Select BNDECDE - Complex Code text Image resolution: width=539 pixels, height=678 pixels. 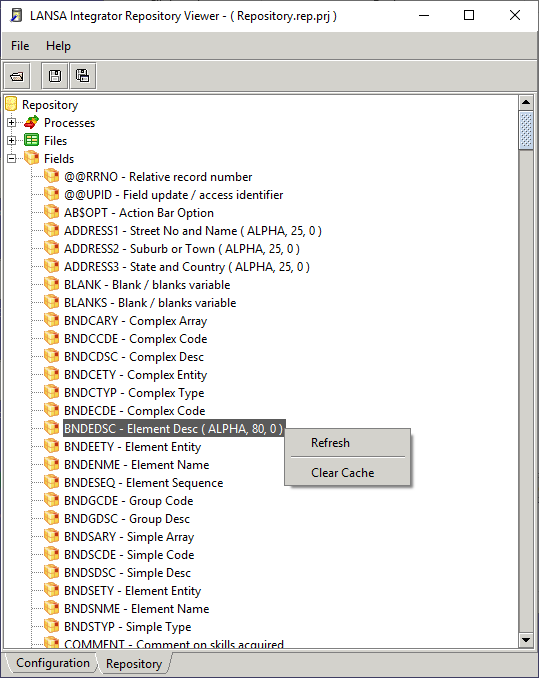pyautogui.click(x=134, y=411)
